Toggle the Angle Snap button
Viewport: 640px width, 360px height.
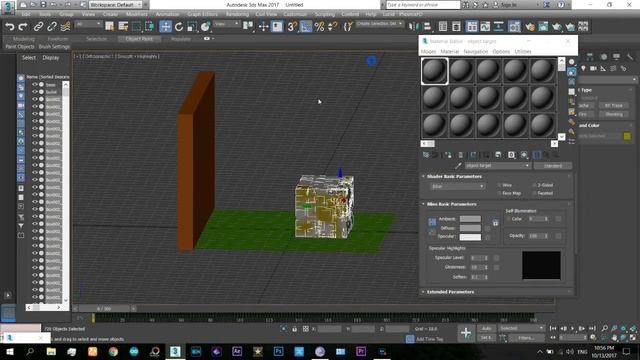(306, 27)
